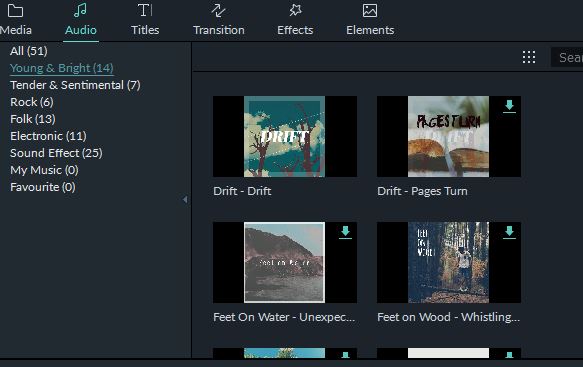Open the Titles tab
583x367 pixels.
[145, 20]
